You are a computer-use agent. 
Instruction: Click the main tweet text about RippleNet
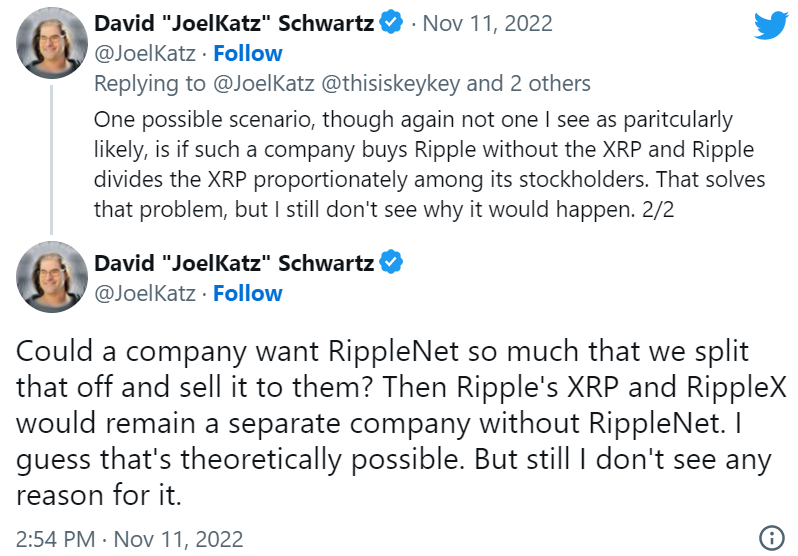pos(401,423)
